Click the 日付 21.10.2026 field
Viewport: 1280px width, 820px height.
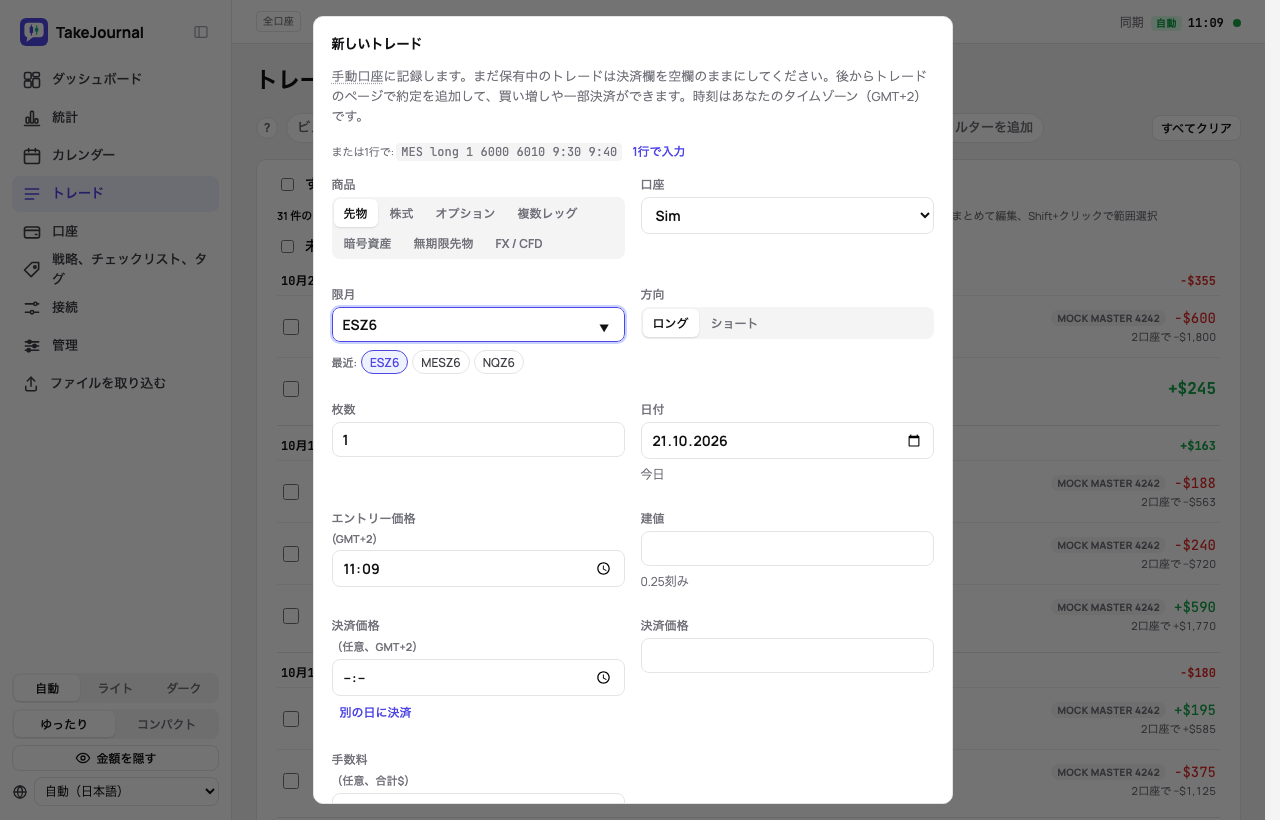click(x=787, y=440)
